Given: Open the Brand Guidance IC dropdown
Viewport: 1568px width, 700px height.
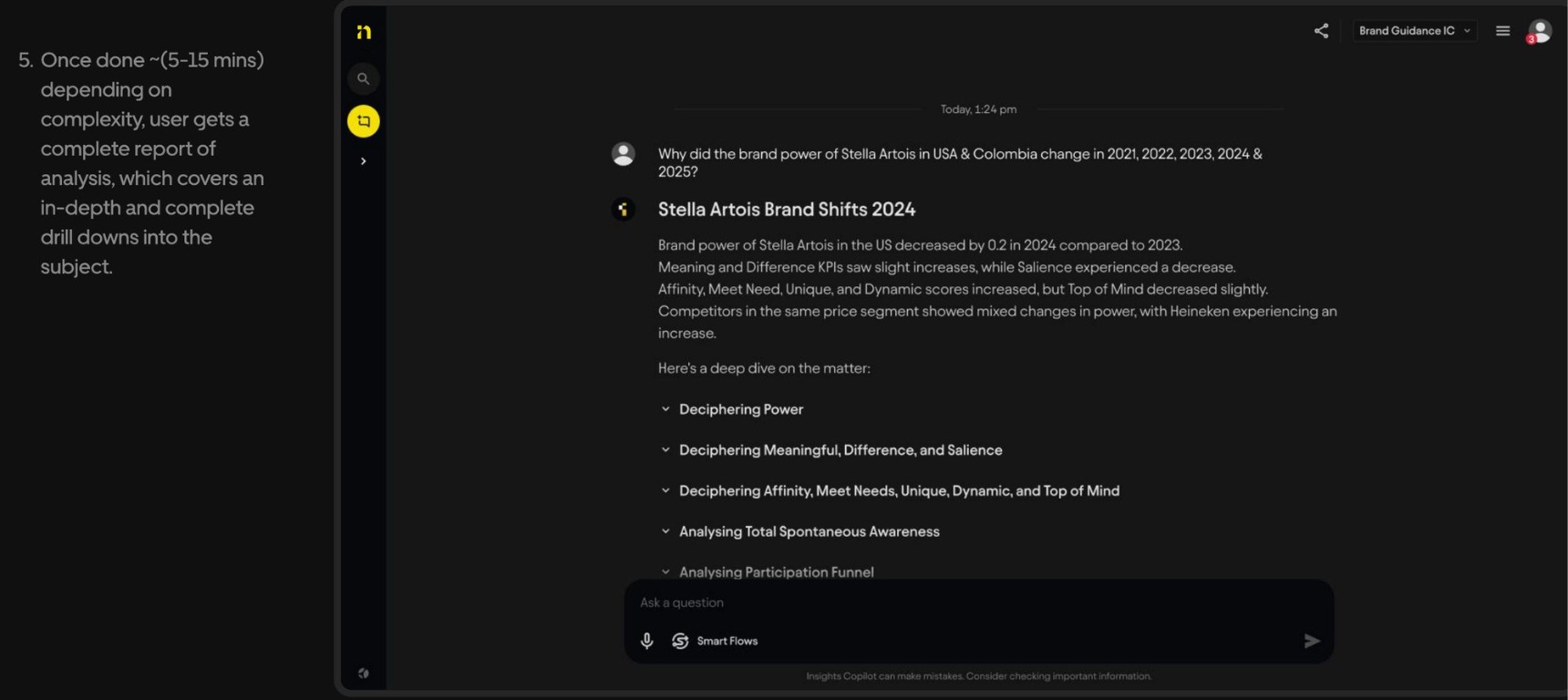Looking at the screenshot, I should coord(1414,31).
